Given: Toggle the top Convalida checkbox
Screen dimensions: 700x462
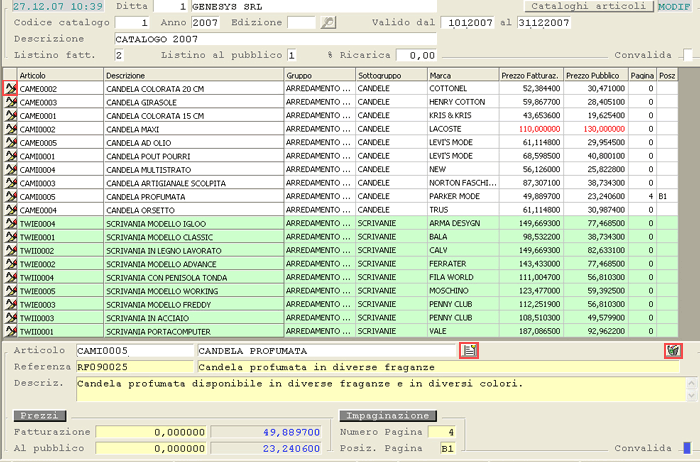Looking at the screenshot, I should pyautogui.click(x=688, y=55).
